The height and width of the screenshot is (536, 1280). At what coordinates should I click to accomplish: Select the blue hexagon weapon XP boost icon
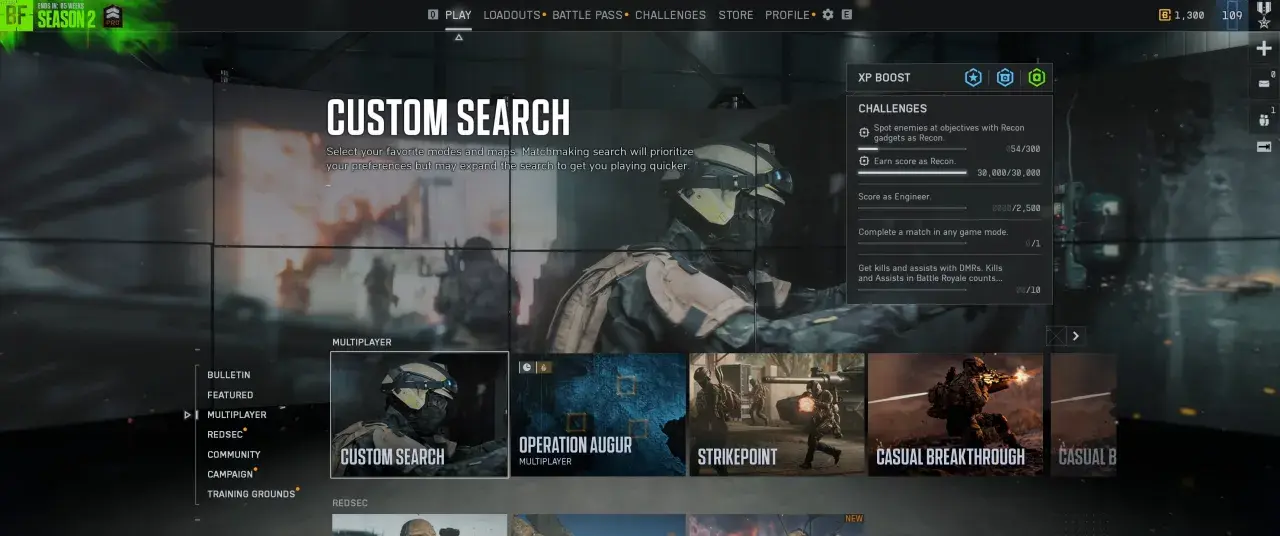(1005, 78)
